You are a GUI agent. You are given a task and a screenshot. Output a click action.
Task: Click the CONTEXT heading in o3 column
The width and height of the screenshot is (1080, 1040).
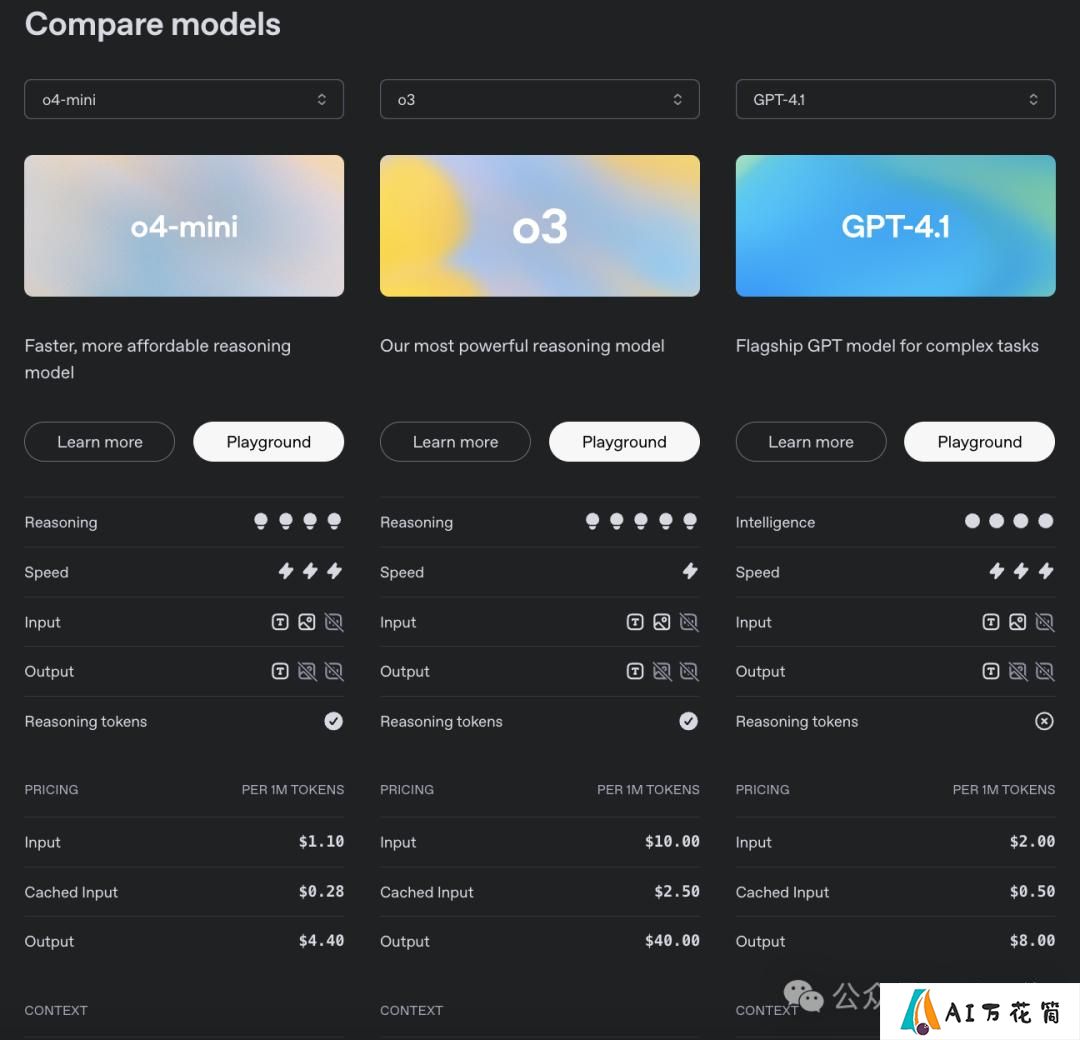coord(411,1010)
